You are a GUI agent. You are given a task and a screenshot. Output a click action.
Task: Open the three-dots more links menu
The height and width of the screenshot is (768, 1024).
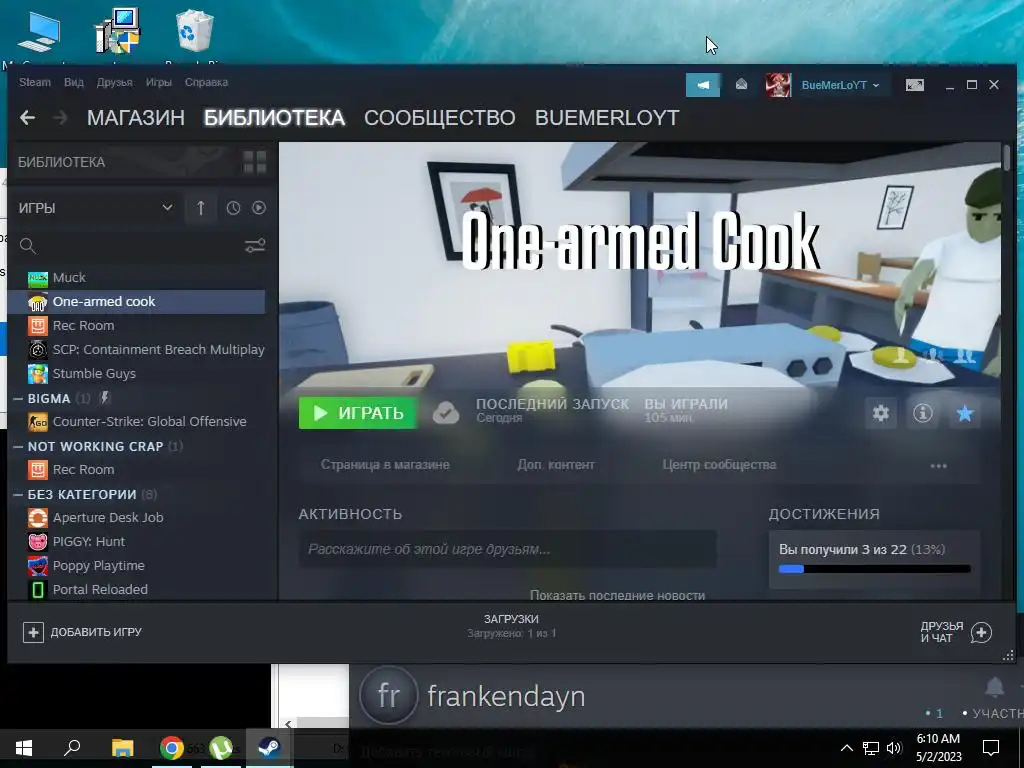coord(938,466)
